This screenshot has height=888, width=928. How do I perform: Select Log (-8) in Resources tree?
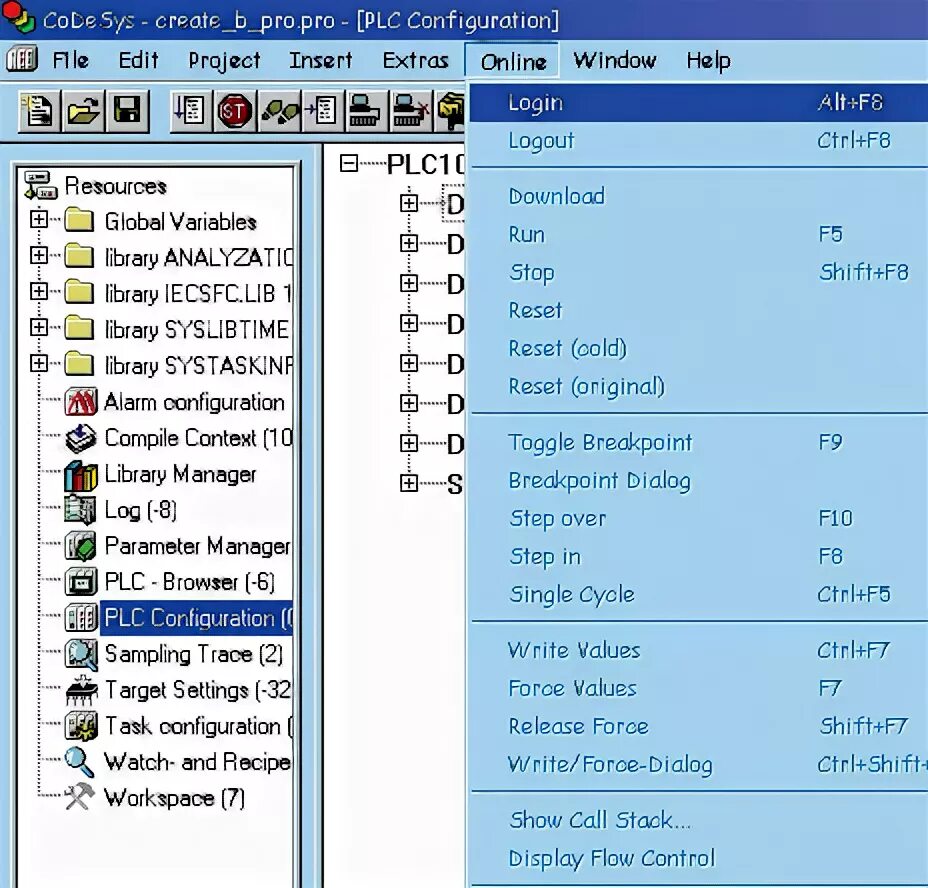click(x=141, y=510)
